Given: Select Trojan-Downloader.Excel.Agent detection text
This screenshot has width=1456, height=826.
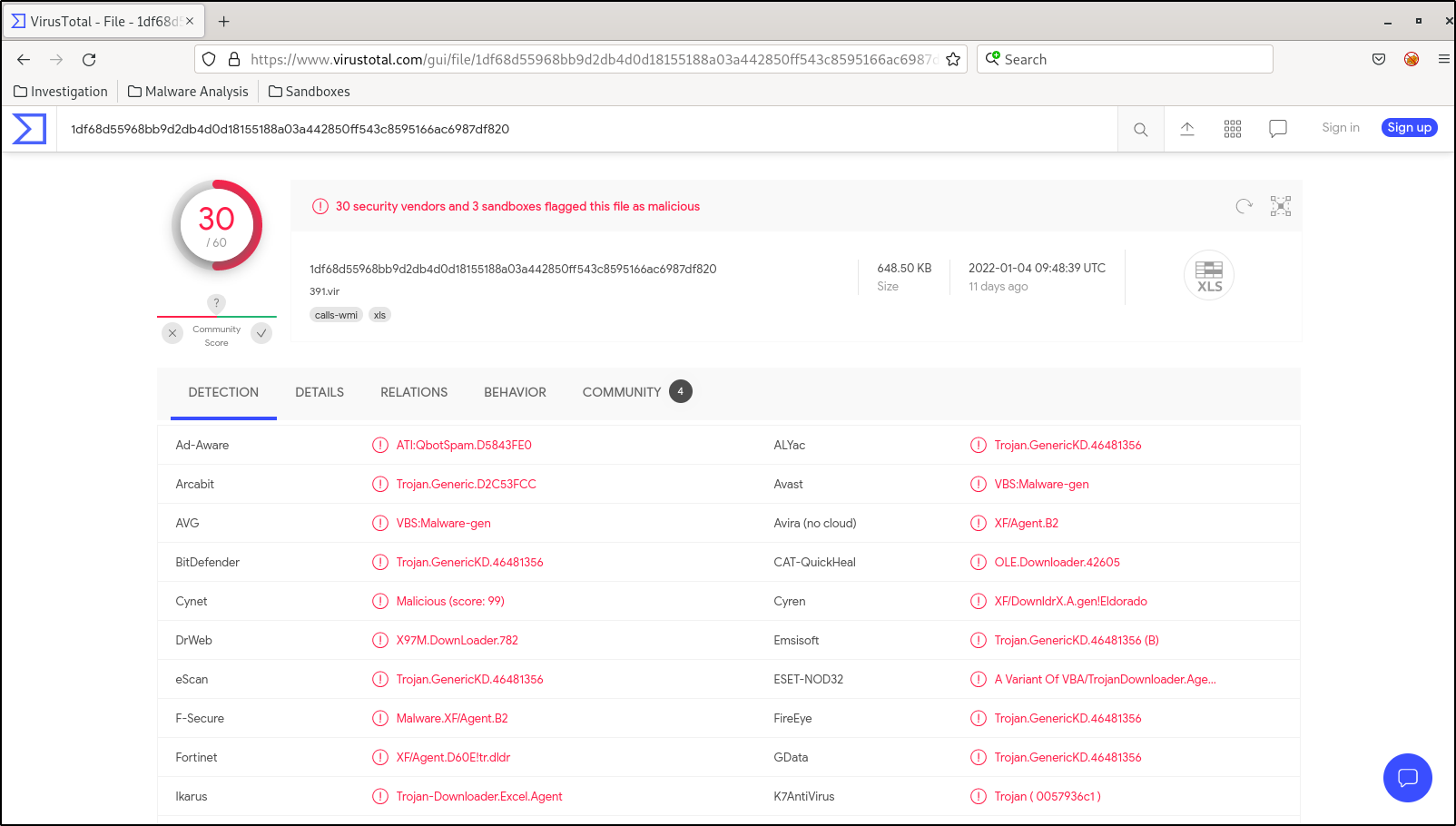Looking at the screenshot, I should [479, 796].
